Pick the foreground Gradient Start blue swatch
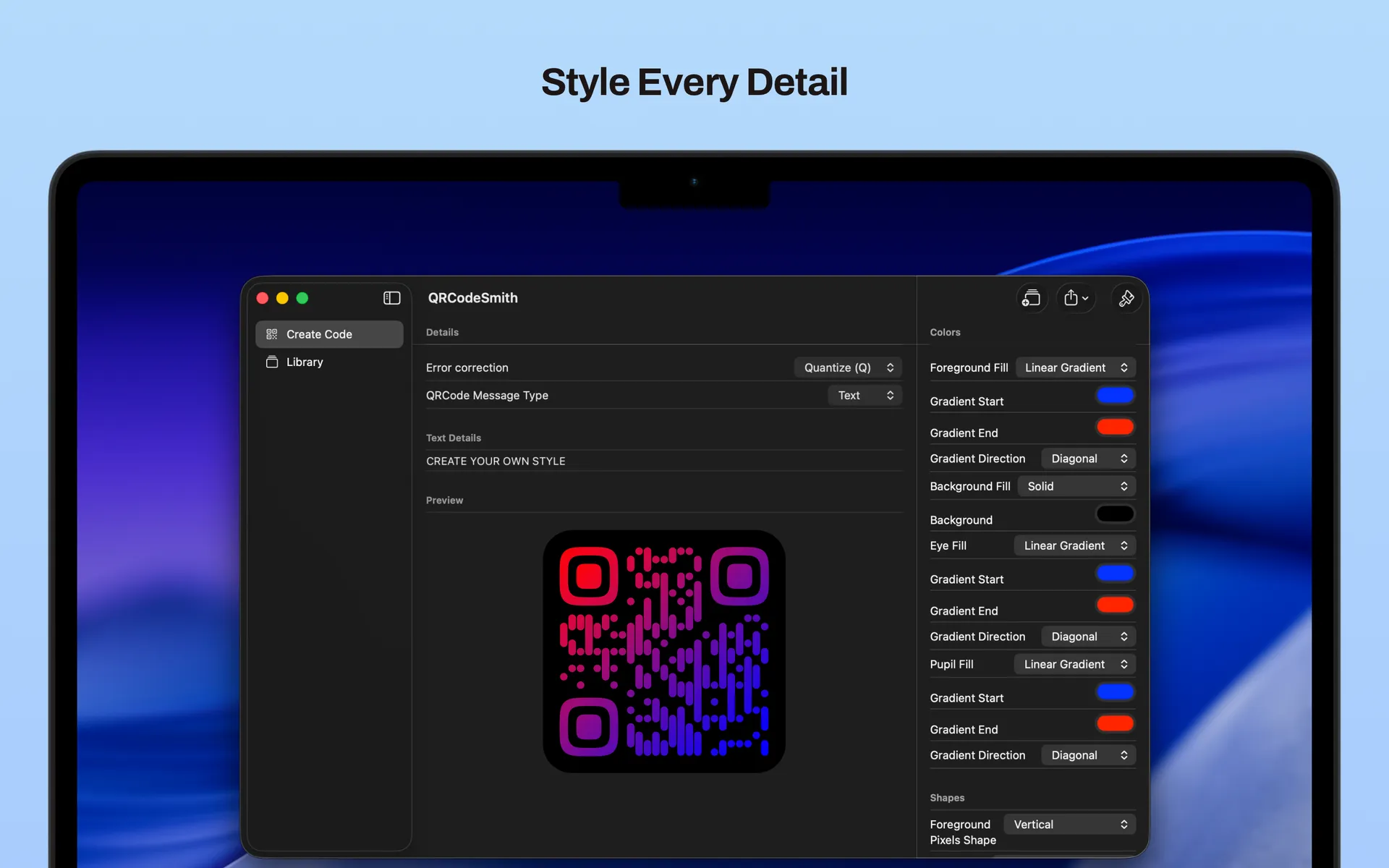 click(x=1115, y=395)
